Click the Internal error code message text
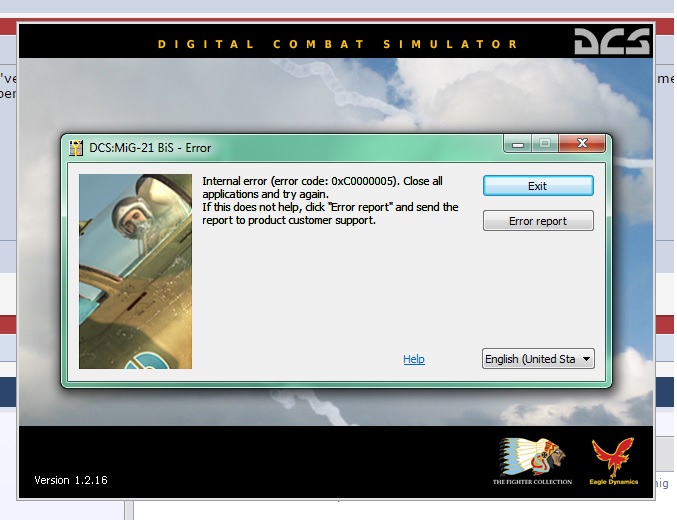The height and width of the screenshot is (520, 677). point(330,200)
